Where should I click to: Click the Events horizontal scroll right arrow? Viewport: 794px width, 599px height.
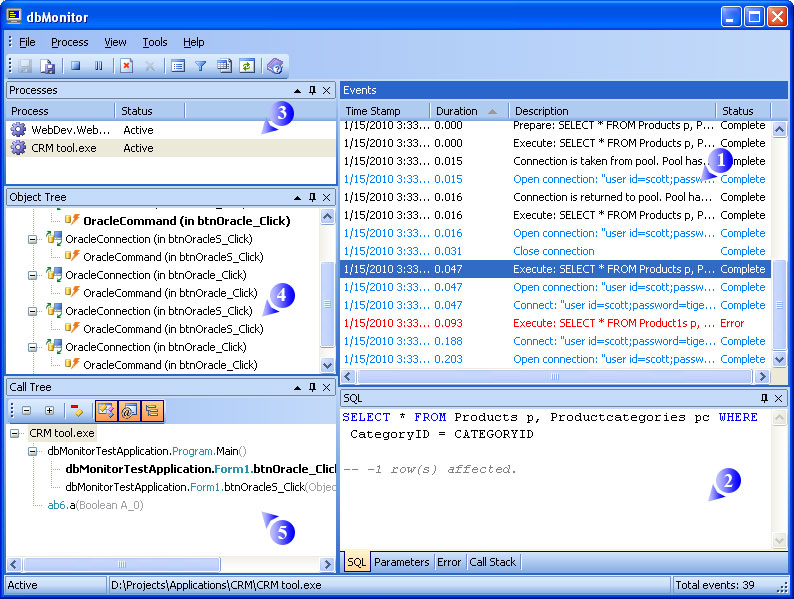[762, 377]
